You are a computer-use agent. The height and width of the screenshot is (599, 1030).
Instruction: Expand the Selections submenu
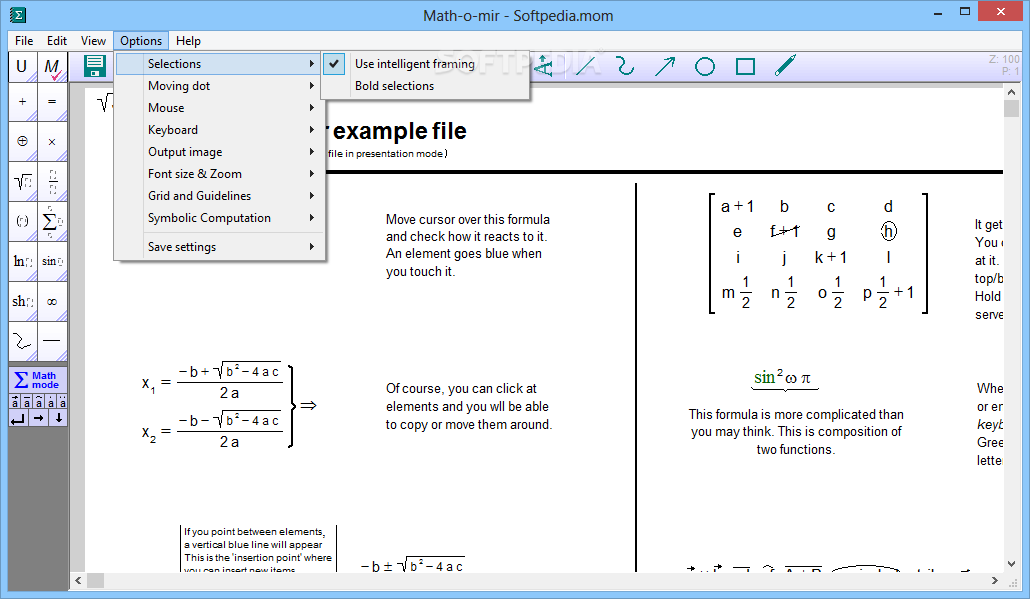coord(219,64)
